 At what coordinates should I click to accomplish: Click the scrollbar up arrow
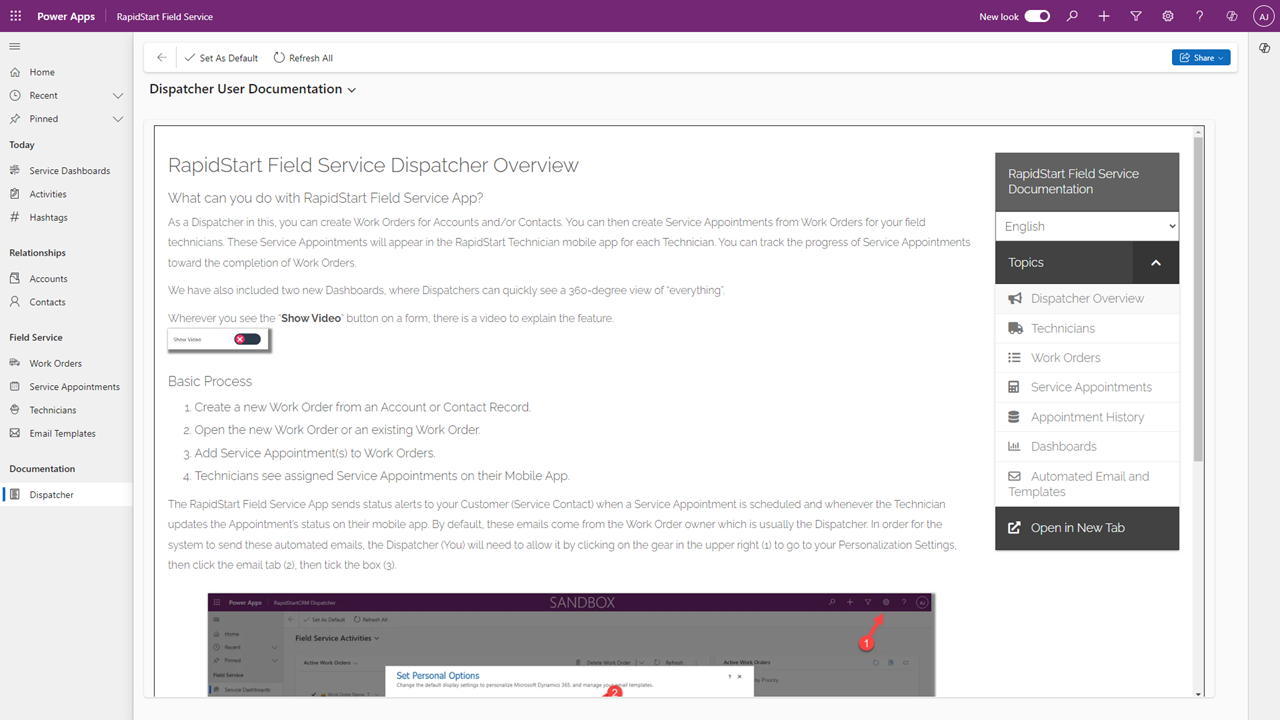(1198, 131)
